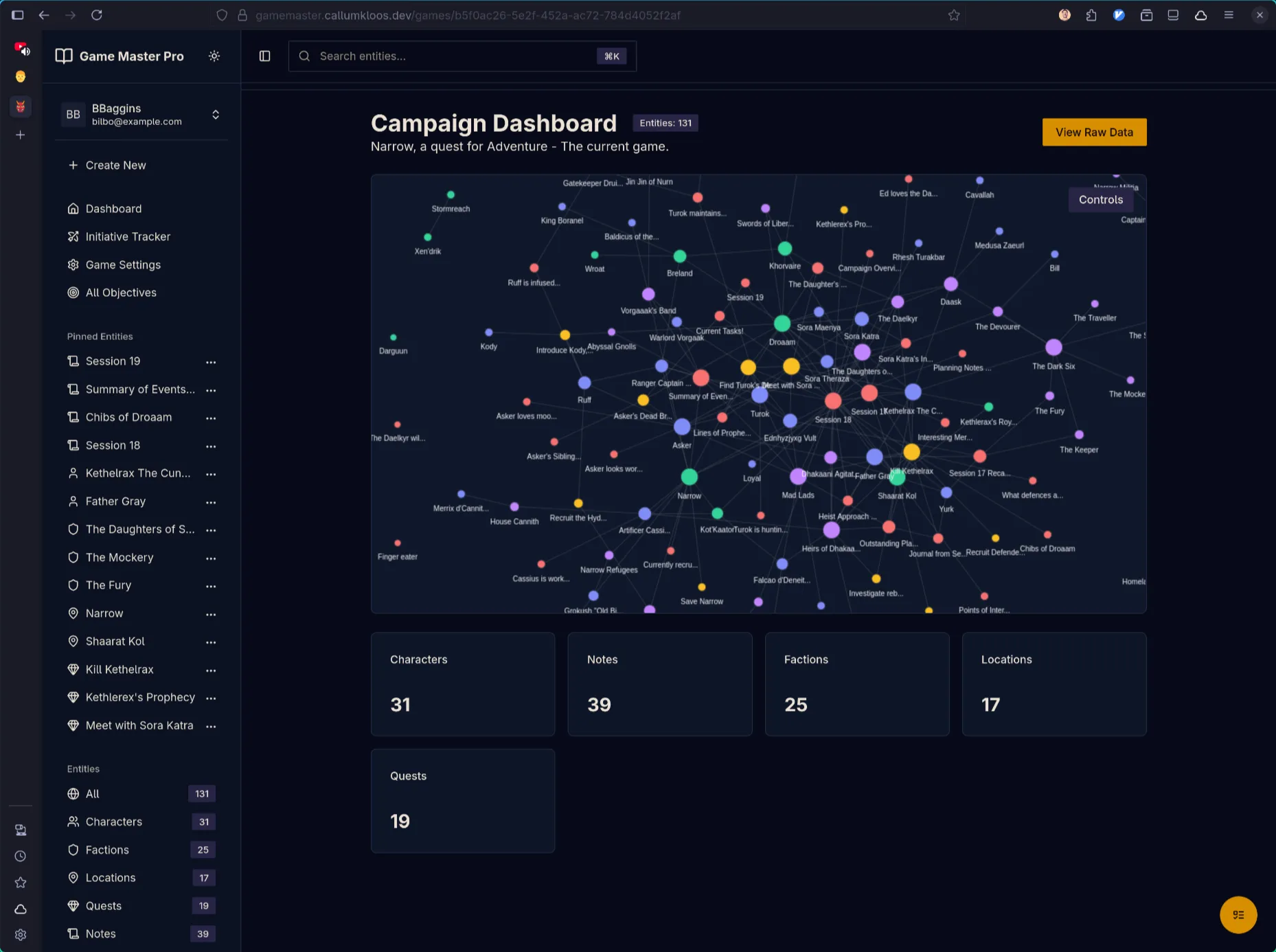This screenshot has width=1276, height=952.
Task: Click the Initiative Tracker swords icon
Action: click(73, 237)
